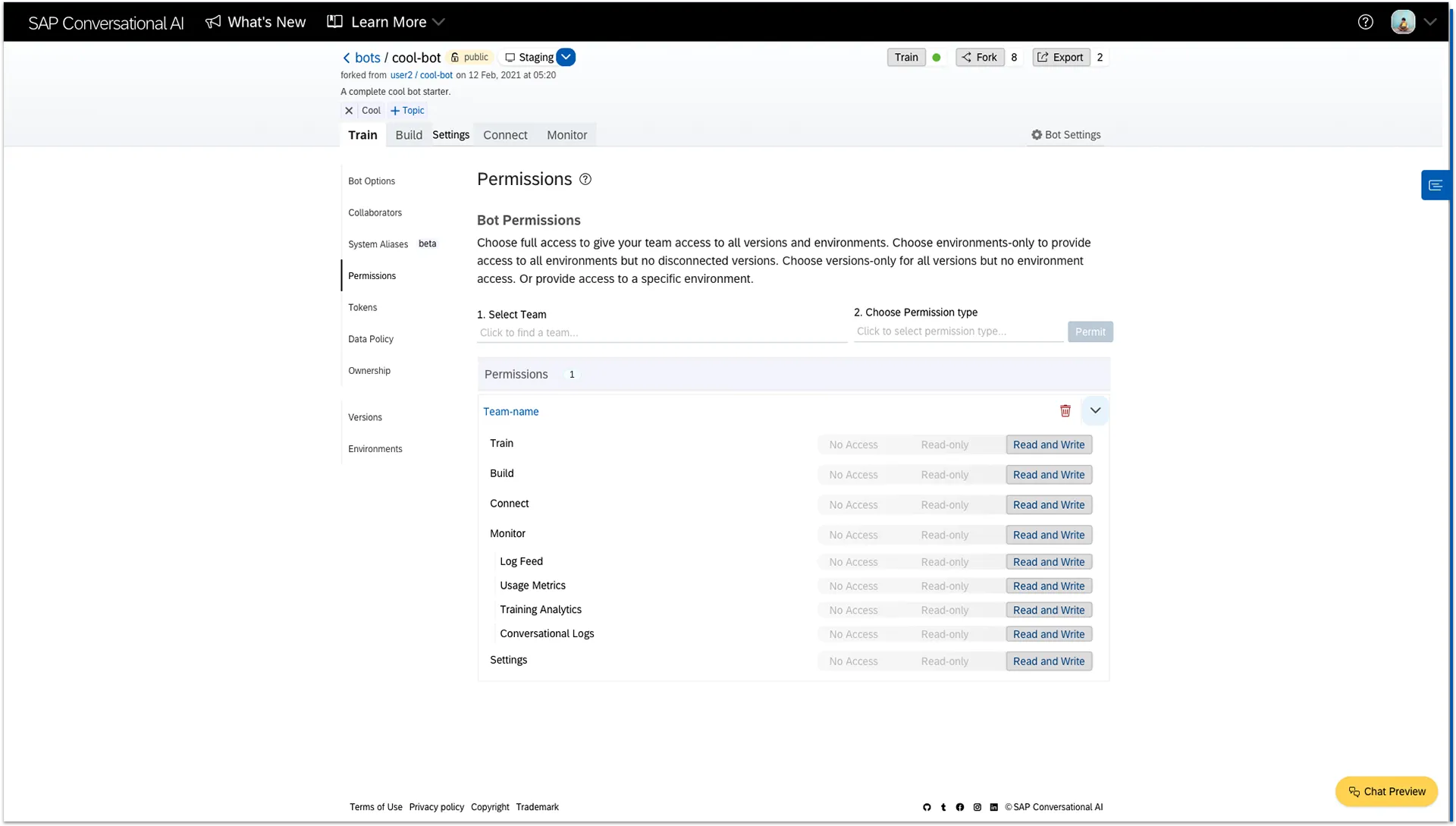Open the account dropdown arrow
The height and width of the screenshot is (826, 1456).
[x=1430, y=22]
